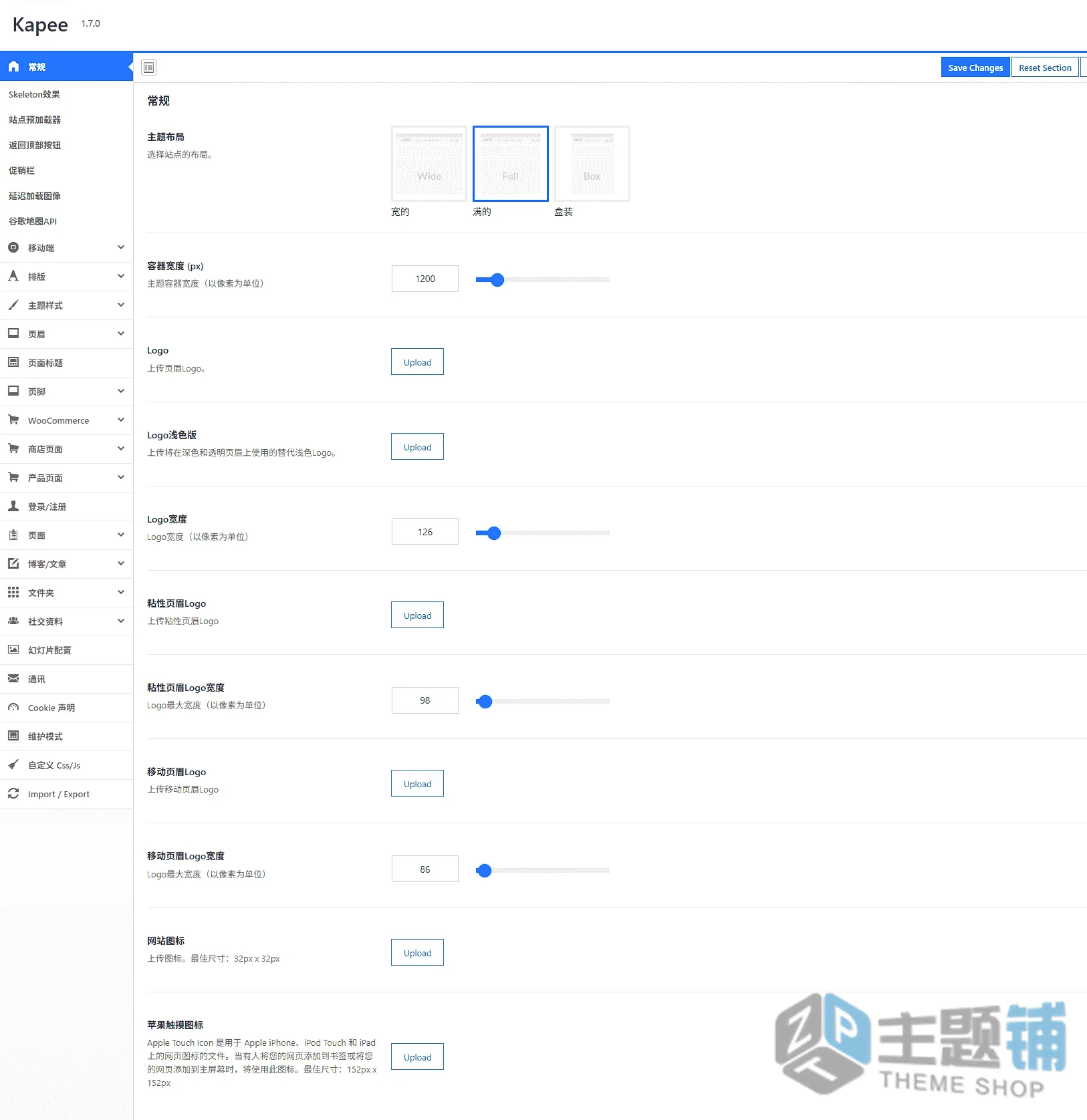Viewport: 1087px width, 1120px height.
Task: Click the 登录/注册 user icon
Action: pyautogui.click(x=13, y=506)
